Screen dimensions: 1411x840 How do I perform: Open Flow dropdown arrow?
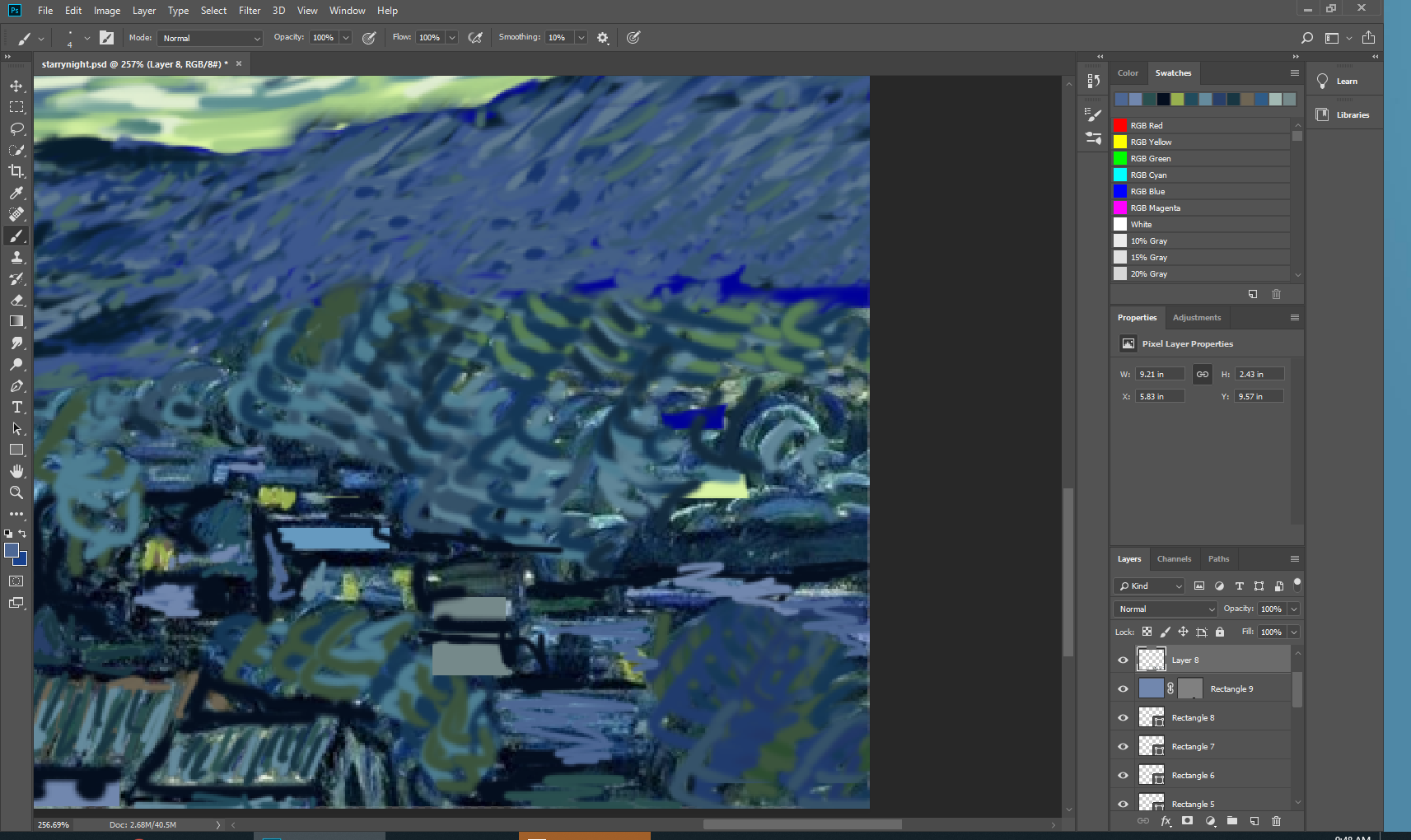point(452,38)
